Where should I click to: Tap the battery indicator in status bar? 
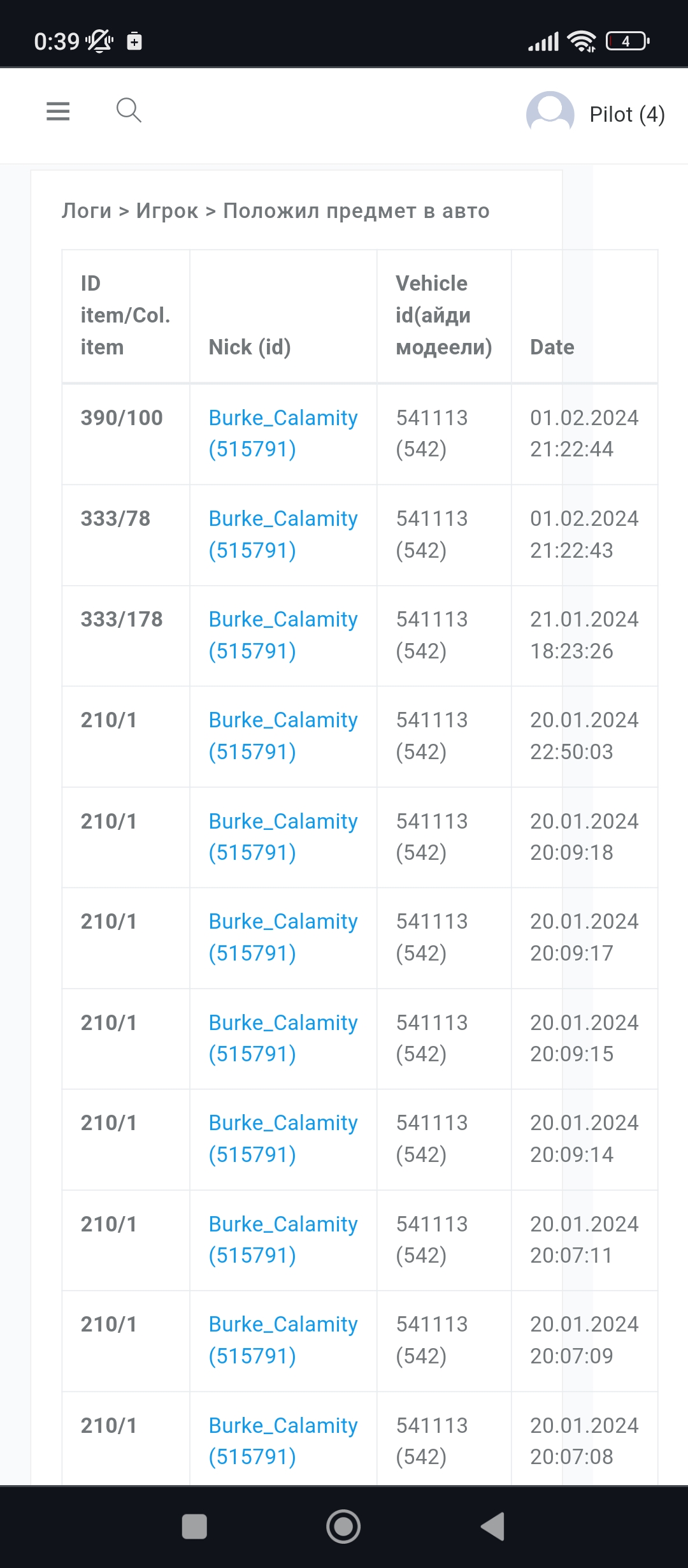tap(627, 41)
